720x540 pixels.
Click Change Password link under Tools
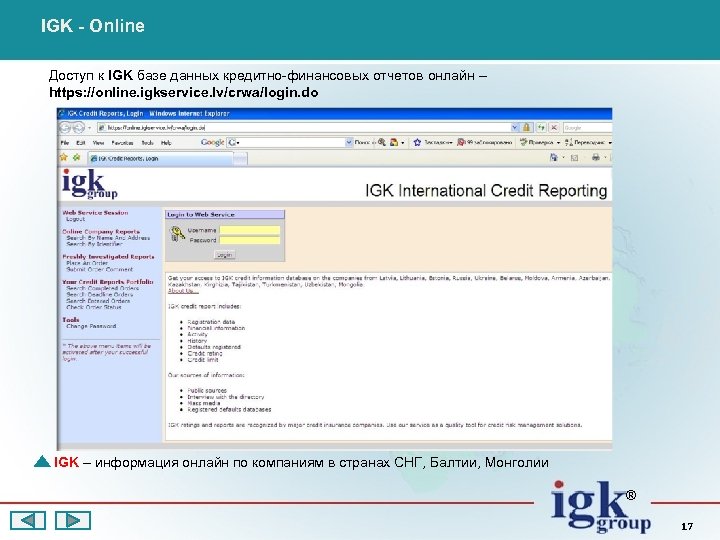tap(91, 326)
